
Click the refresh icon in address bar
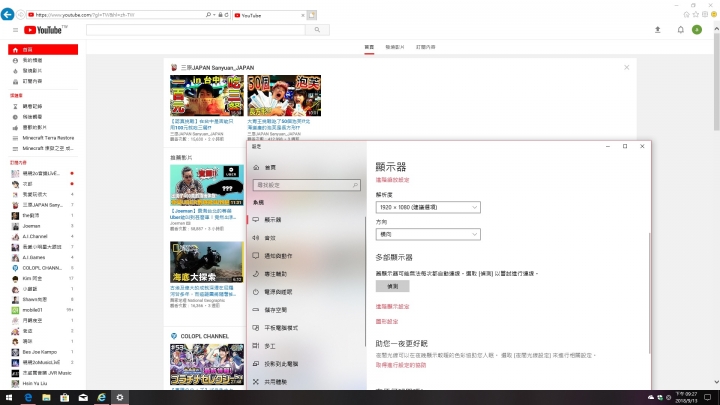(x=226, y=15)
